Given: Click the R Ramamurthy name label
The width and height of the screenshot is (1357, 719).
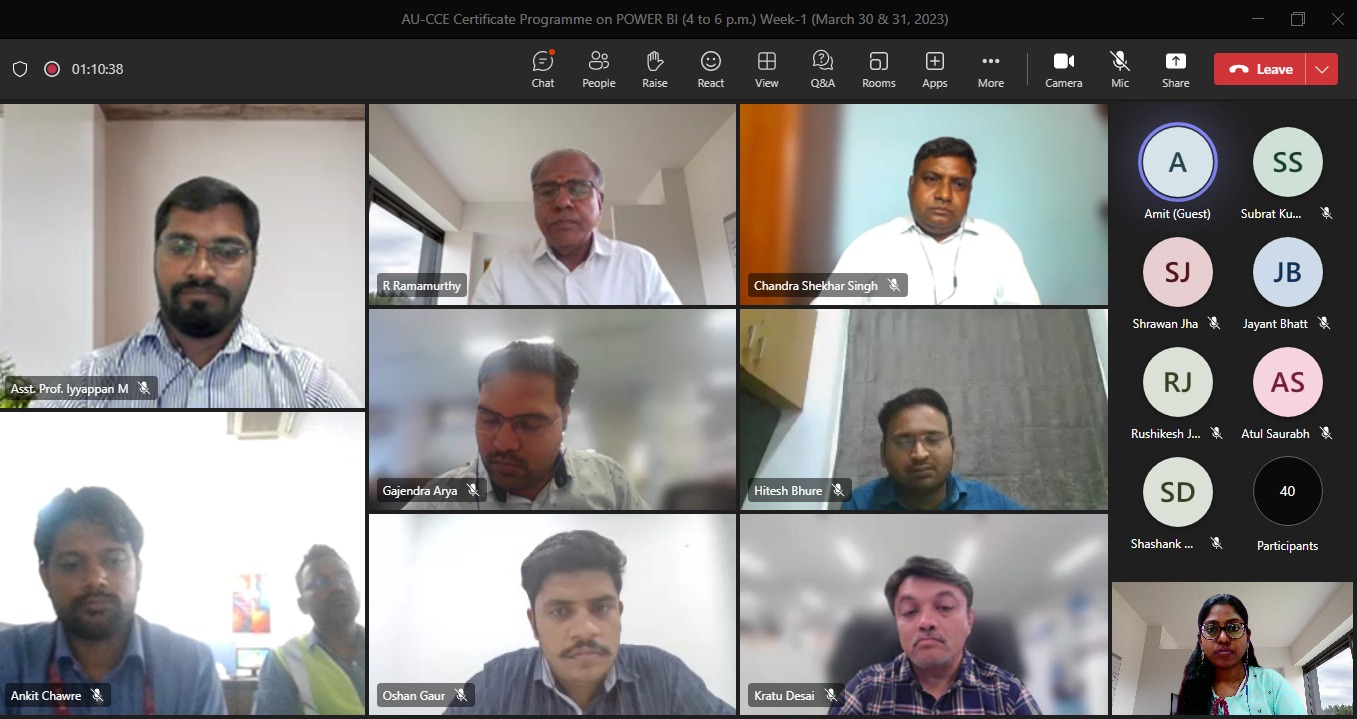Looking at the screenshot, I should (x=422, y=286).
